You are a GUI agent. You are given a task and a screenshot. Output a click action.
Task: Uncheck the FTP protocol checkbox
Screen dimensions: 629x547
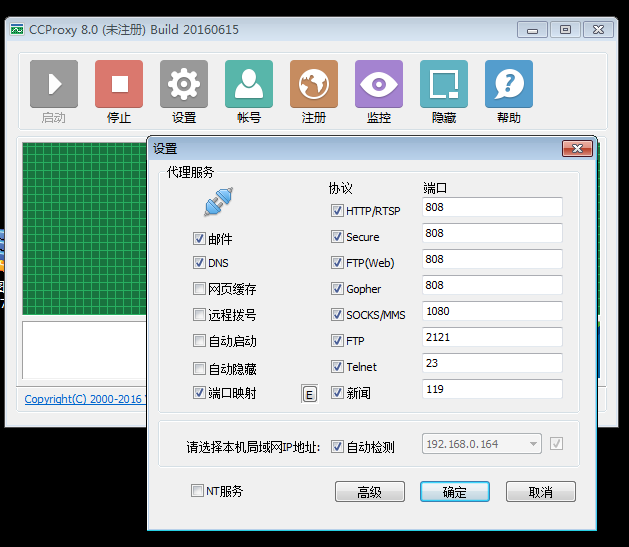coord(337,340)
